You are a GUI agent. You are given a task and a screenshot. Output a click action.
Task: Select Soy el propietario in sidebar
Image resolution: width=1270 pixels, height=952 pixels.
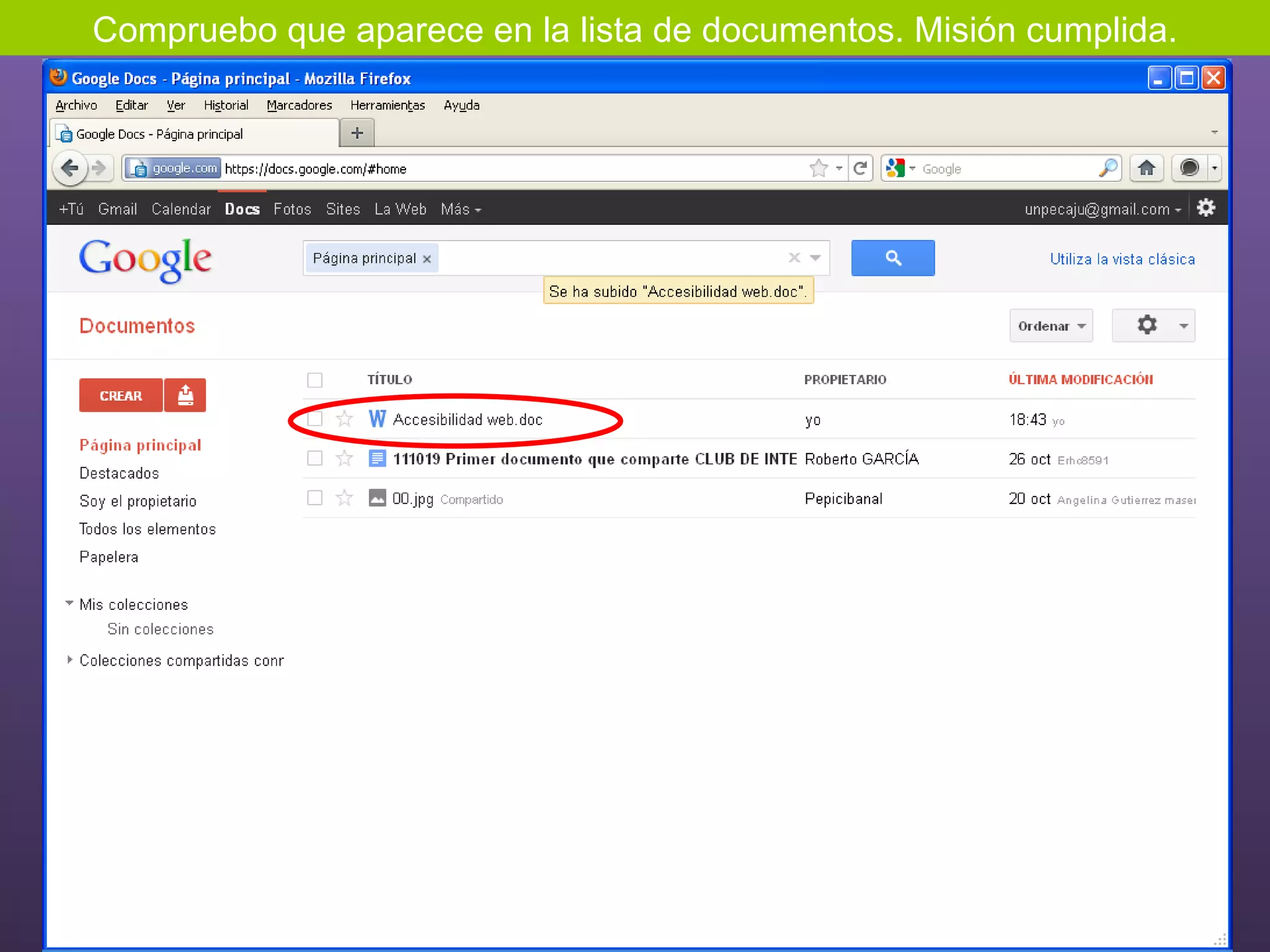(x=138, y=501)
